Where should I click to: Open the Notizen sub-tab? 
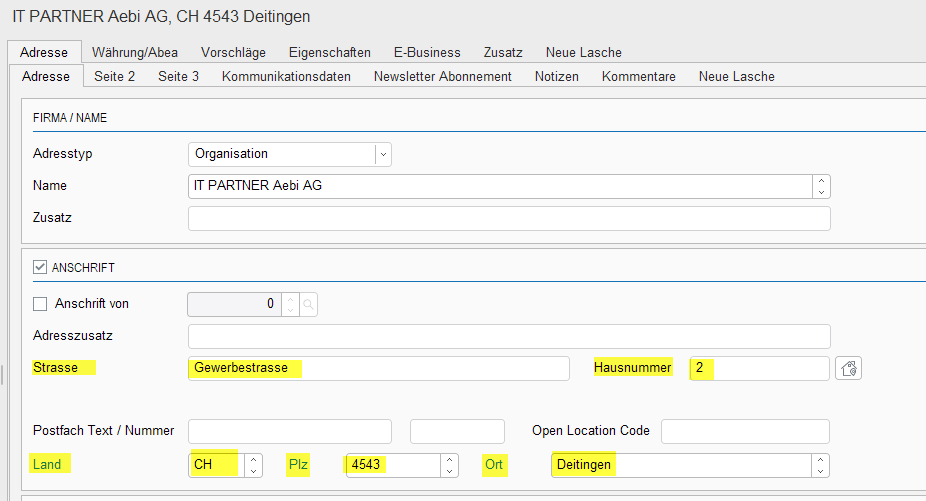click(x=557, y=77)
